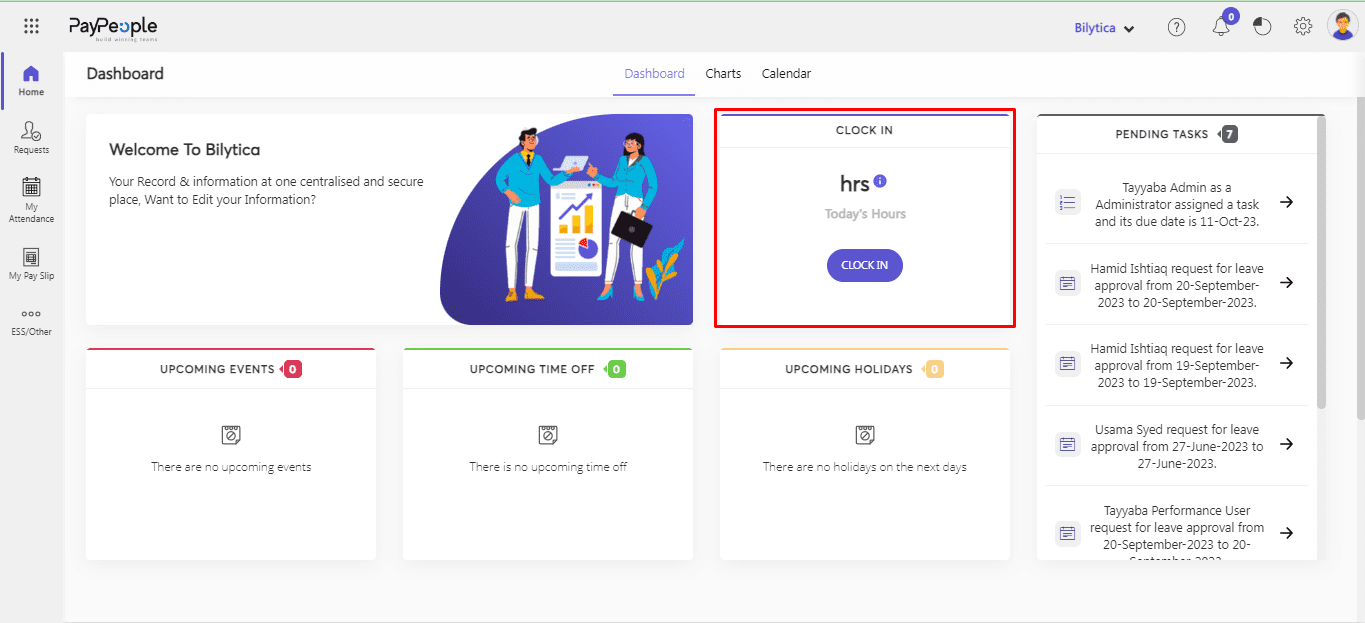
Task: Open the notifications bell
Action: pyautogui.click(x=1220, y=26)
